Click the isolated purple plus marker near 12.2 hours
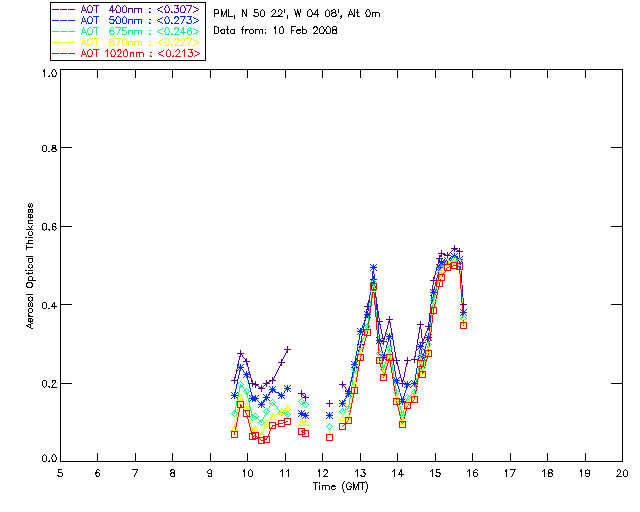The width and height of the screenshot is (640, 512). [329, 403]
